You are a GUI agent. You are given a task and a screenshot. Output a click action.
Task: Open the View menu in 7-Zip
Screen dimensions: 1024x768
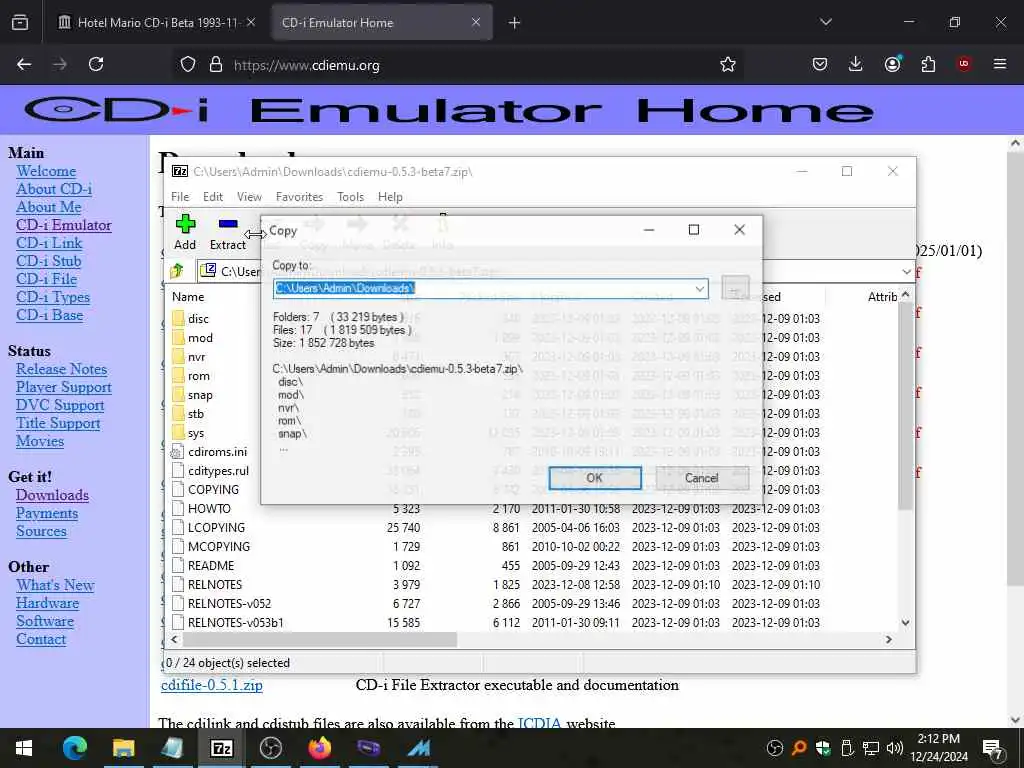tap(249, 197)
